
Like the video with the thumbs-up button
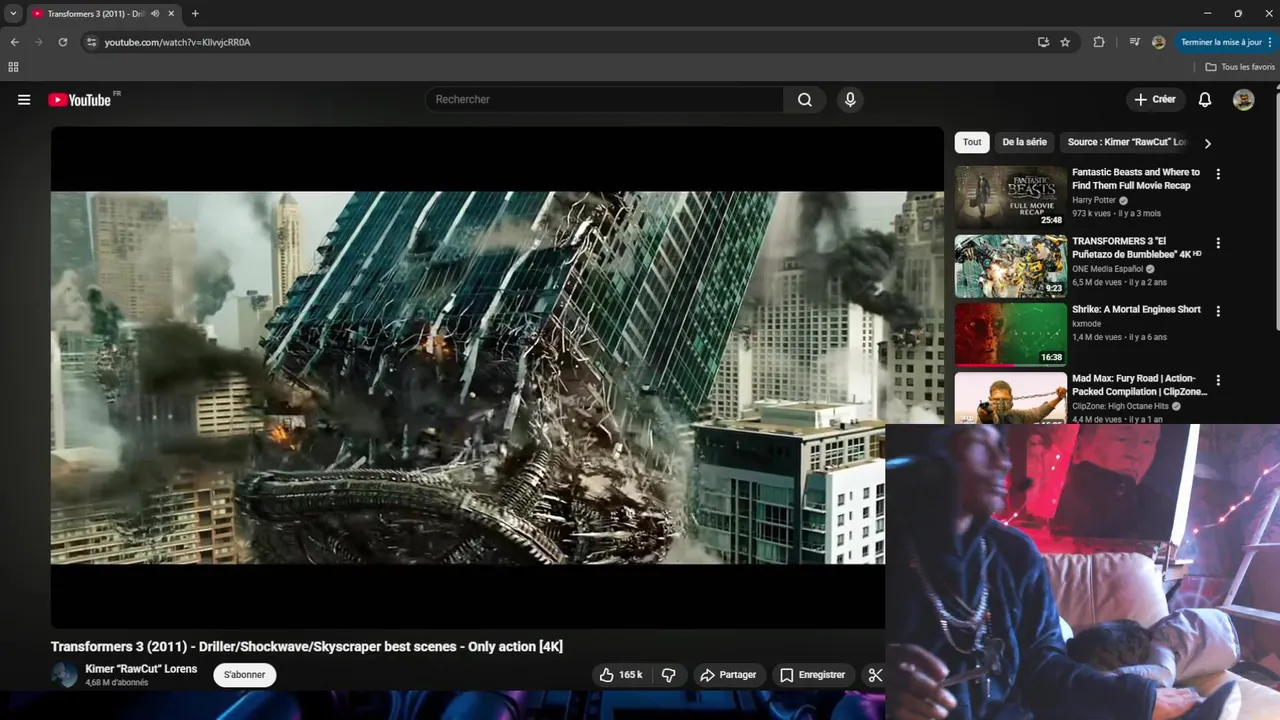click(621, 675)
